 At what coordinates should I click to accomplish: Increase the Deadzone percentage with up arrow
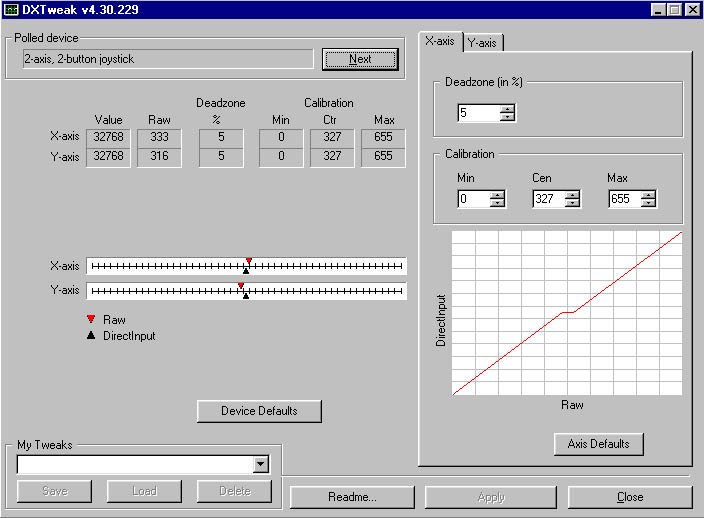(507, 109)
